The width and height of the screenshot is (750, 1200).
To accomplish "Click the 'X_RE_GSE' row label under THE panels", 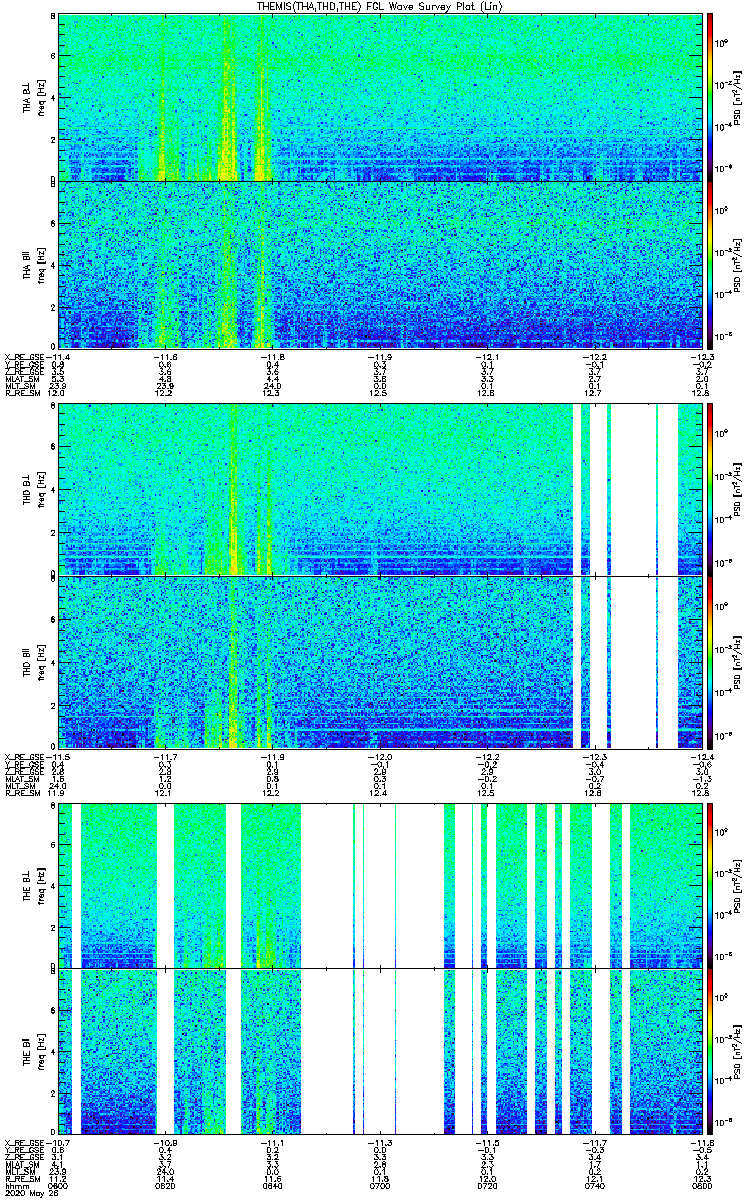I will click(x=23, y=1142).
